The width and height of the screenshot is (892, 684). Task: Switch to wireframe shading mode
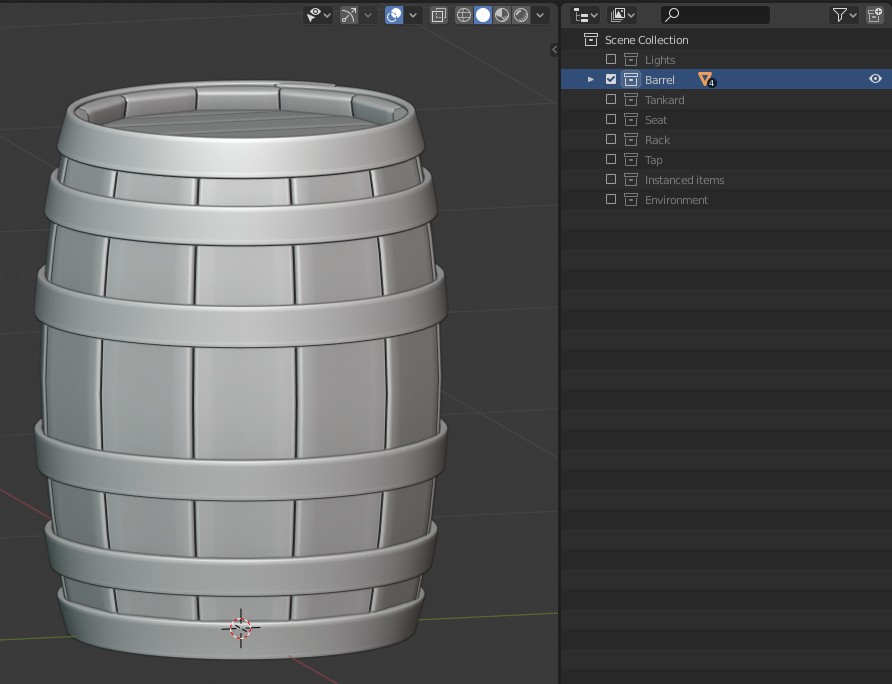click(x=464, y=15)
